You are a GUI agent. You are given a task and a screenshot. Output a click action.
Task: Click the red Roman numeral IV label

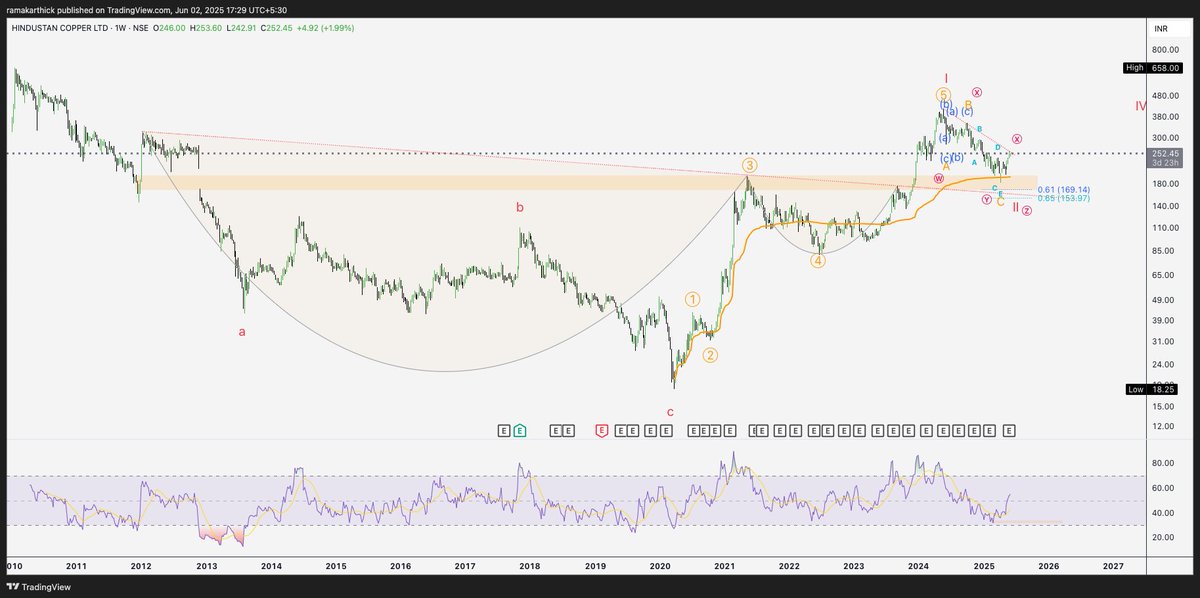[x=1140, y=106]
